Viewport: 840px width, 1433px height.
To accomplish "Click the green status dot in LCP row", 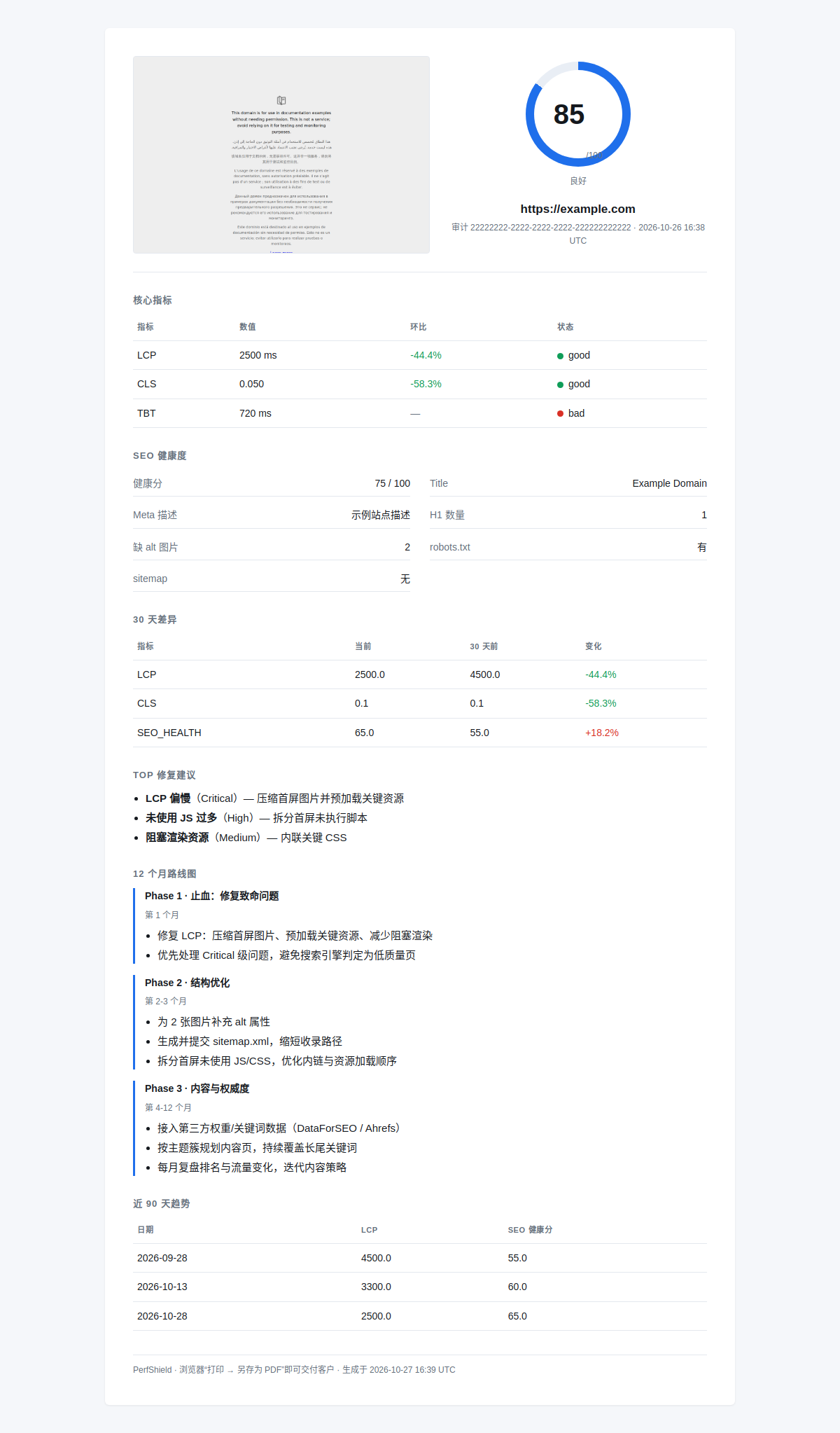I will pos(560,356).
